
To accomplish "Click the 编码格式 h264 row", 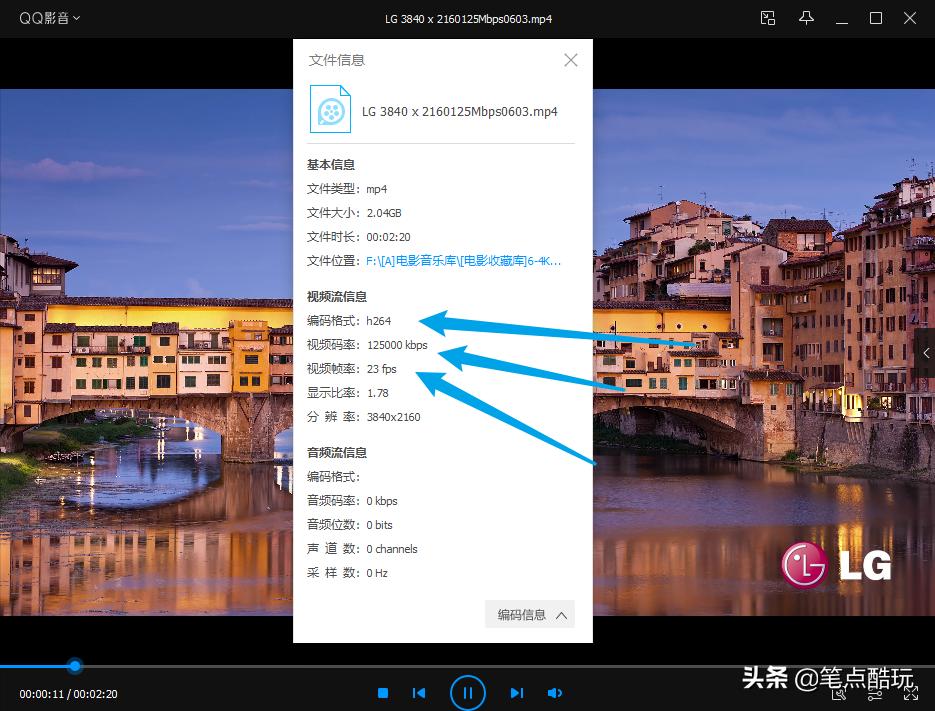I will tap(349, 321).
